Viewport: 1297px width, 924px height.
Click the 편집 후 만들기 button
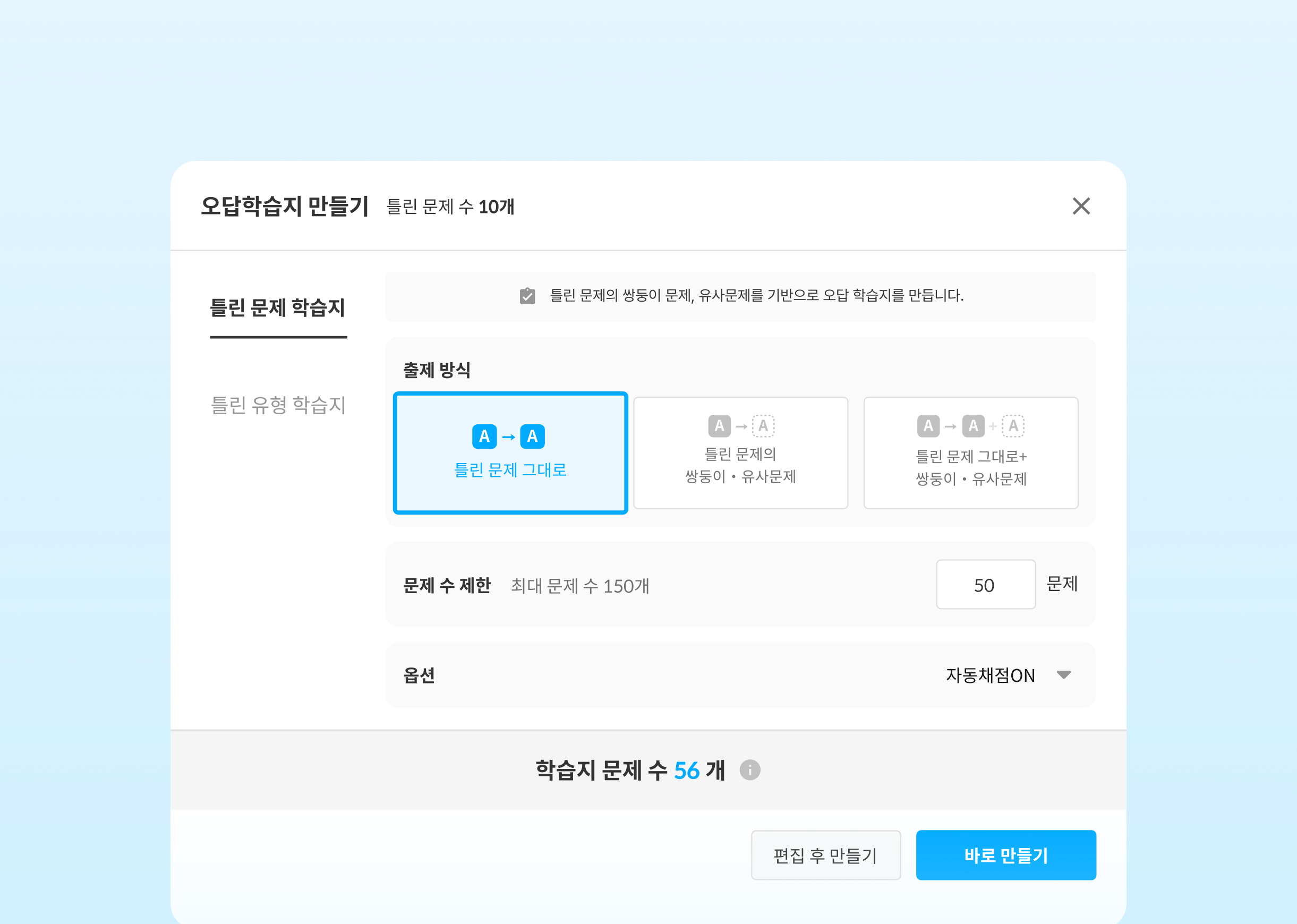pos(825,854)
